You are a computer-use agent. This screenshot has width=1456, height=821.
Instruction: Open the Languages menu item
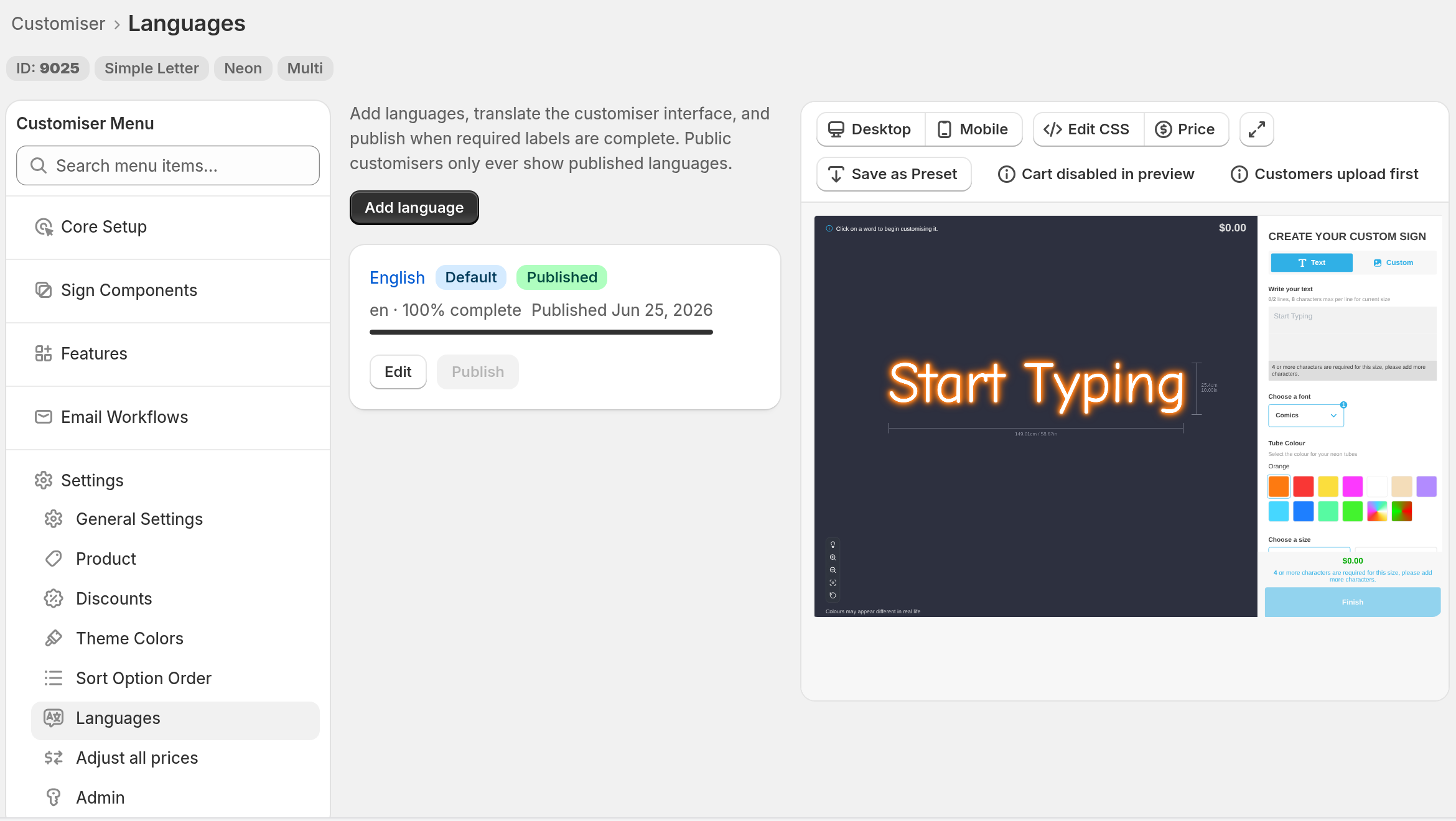(x=175, y=721)
